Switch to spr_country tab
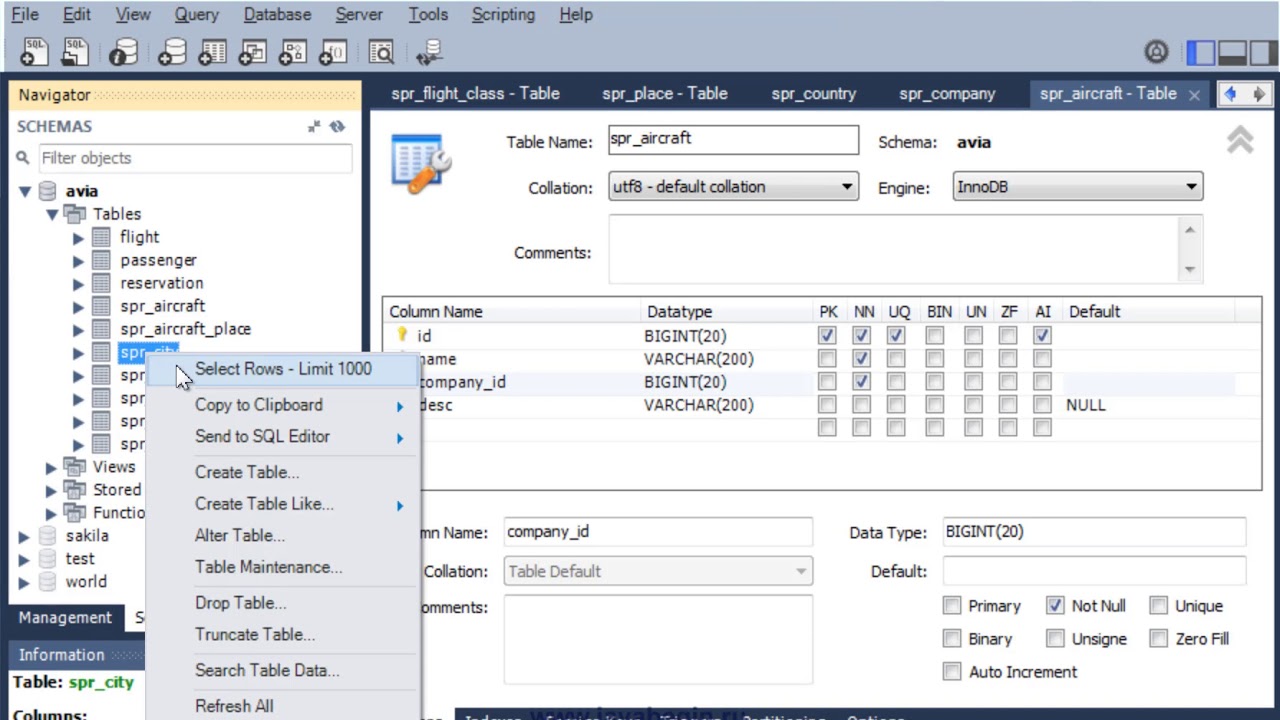Viewport: 1280px width, 720px height. click(x=813, y=94)
